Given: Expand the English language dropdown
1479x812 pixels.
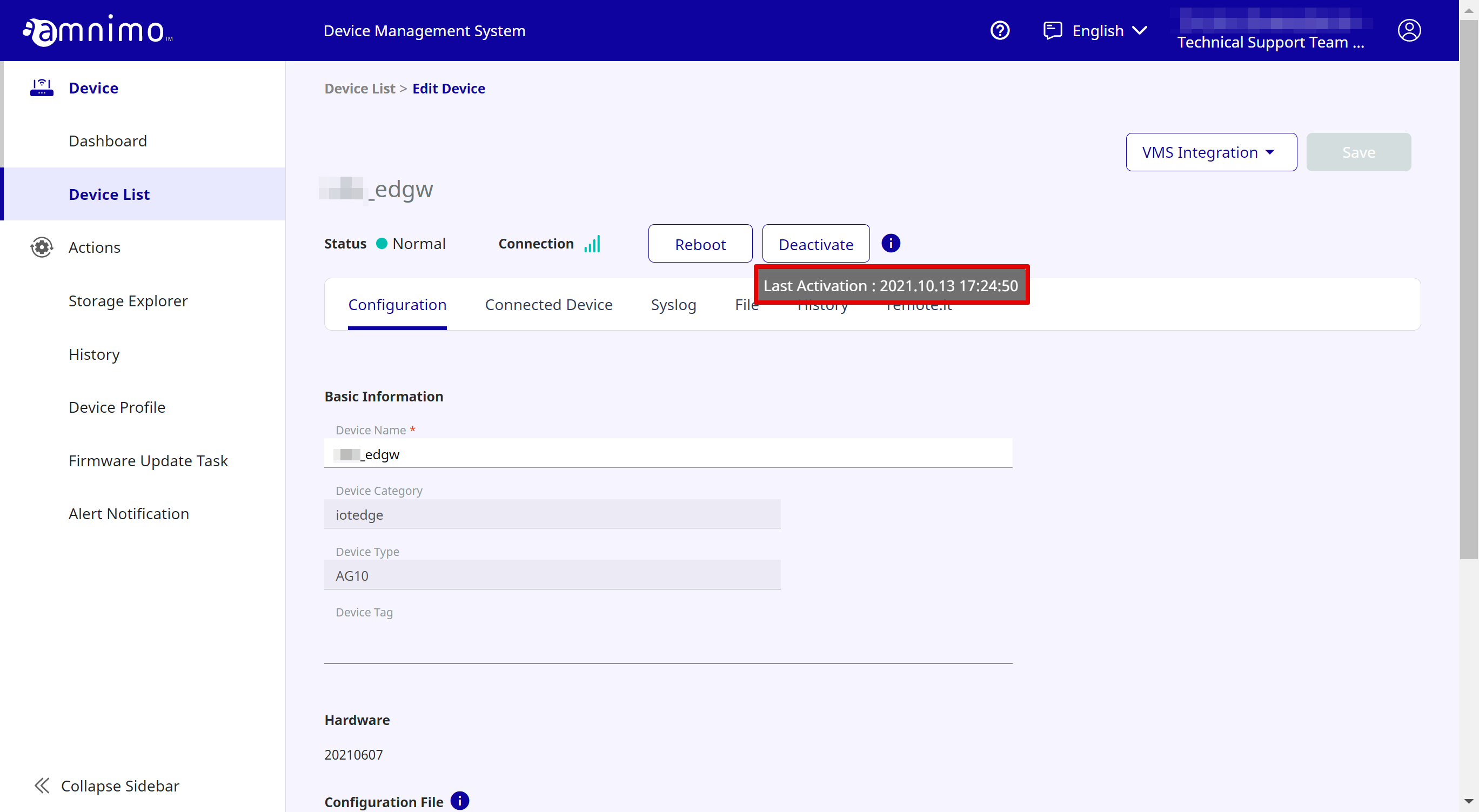Looking at the screenshot, I should pyautogui.click(x=1109, y=30).
